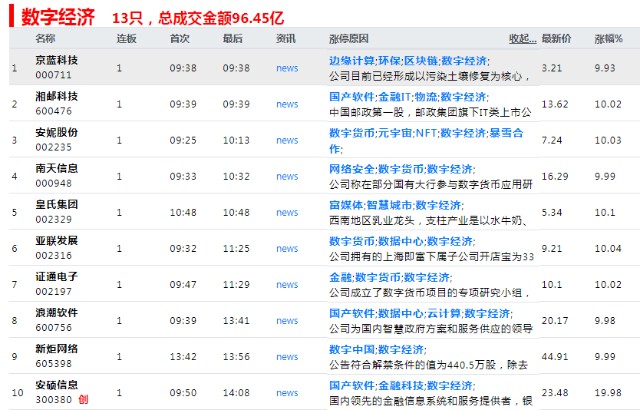The height and width of the screenshot is (410, 640).
Task: Click stock code 600756
Action: click(x=53, y=328)
